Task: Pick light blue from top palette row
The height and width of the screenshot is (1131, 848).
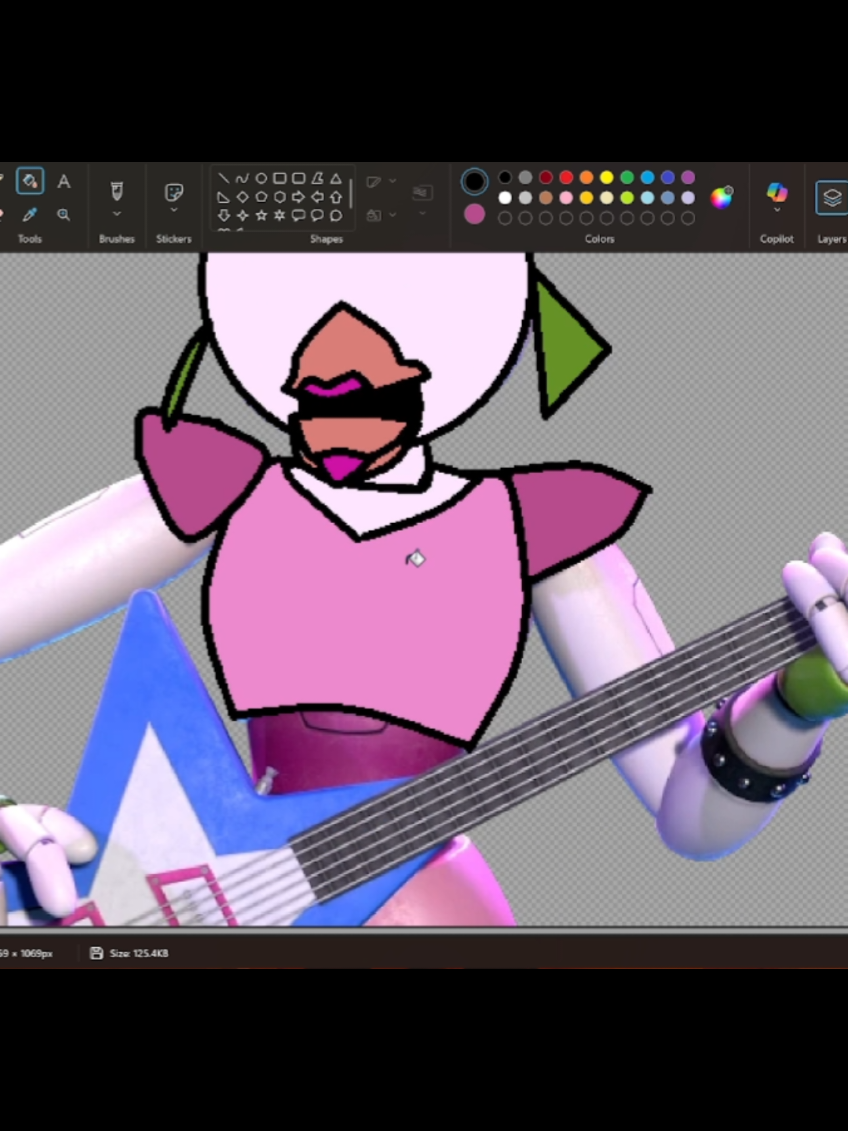Action: pyautogui.click(x=648, y=177)
